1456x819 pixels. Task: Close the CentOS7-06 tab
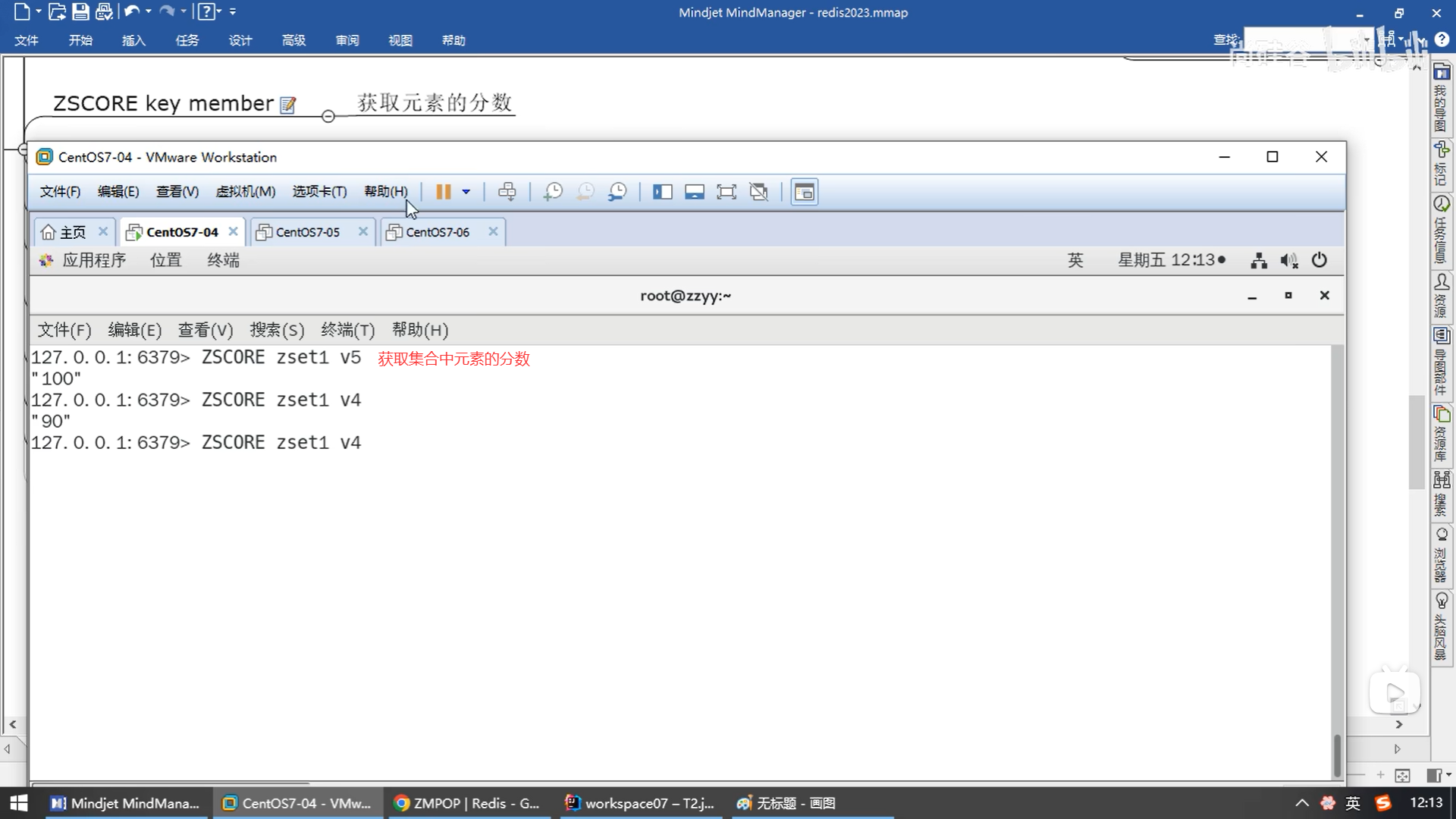493,231
